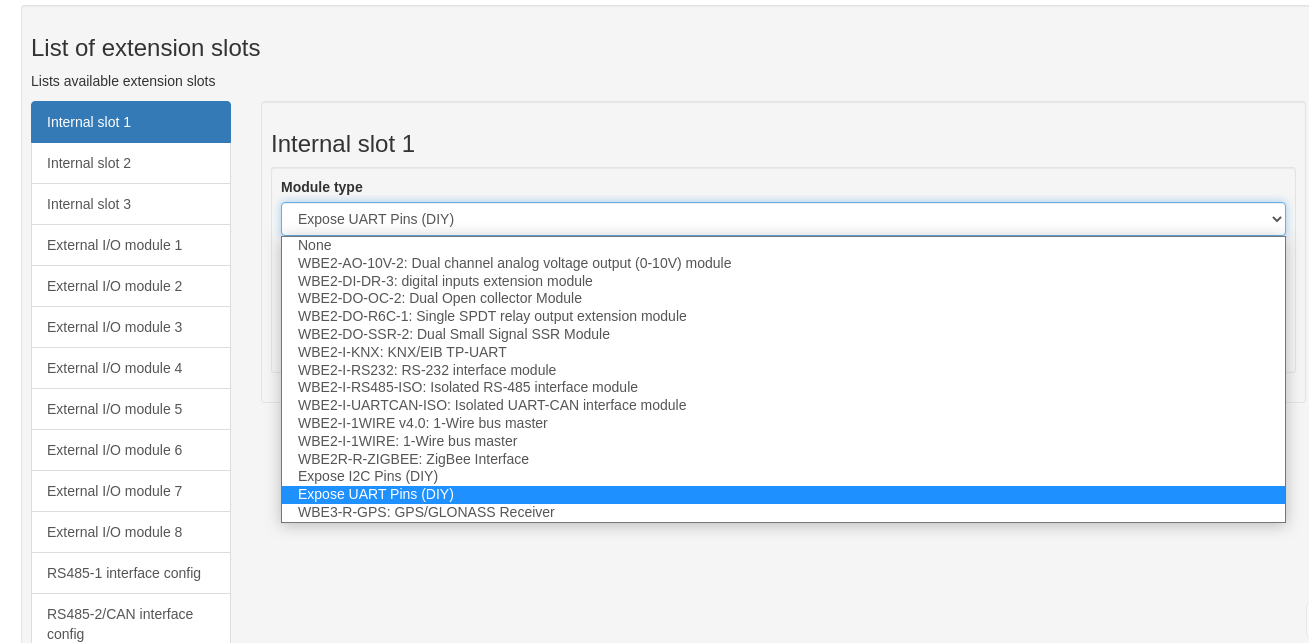Image resolution: width=1309 pixels, height=643 pixels.
Task: Open External I/O module 1 tab
Action: pos(131,245)
